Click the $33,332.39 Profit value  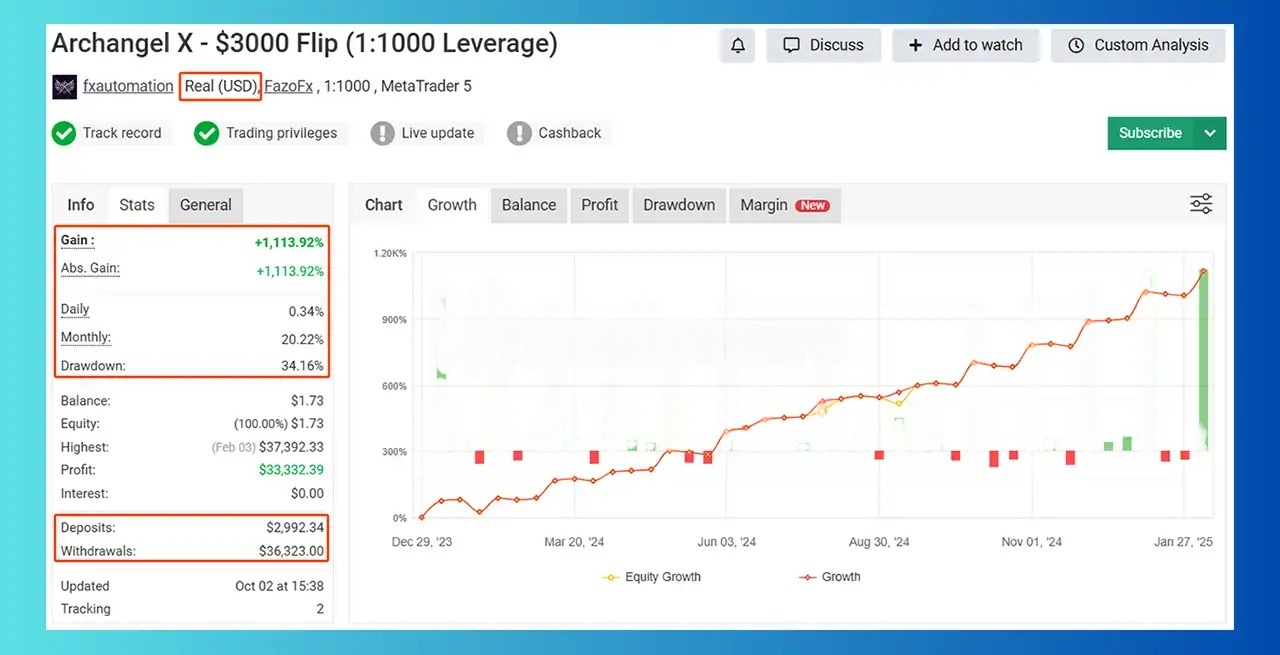(x=291, y=470)
